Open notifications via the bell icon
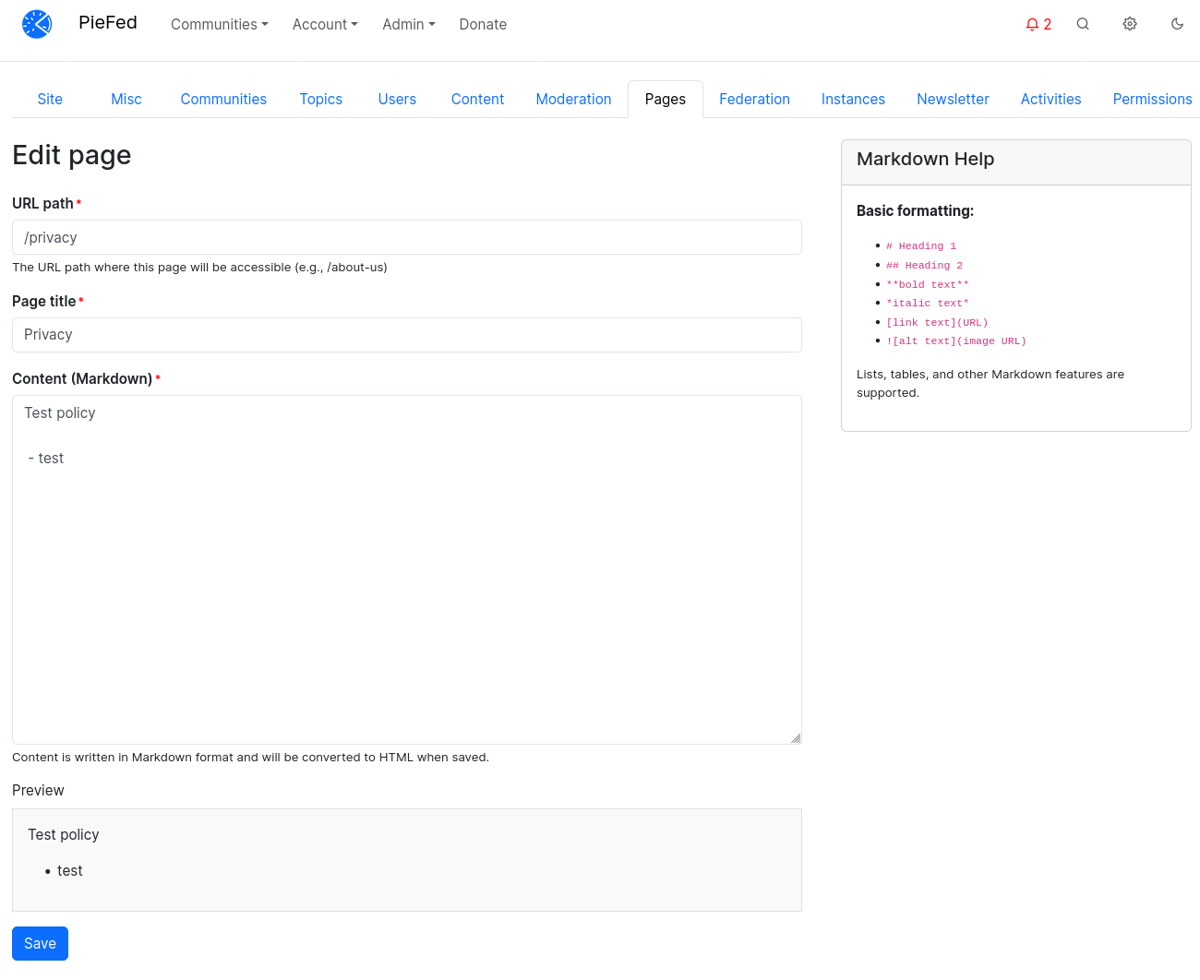This screenshot has width=1200, height=980. [1038, 23]
